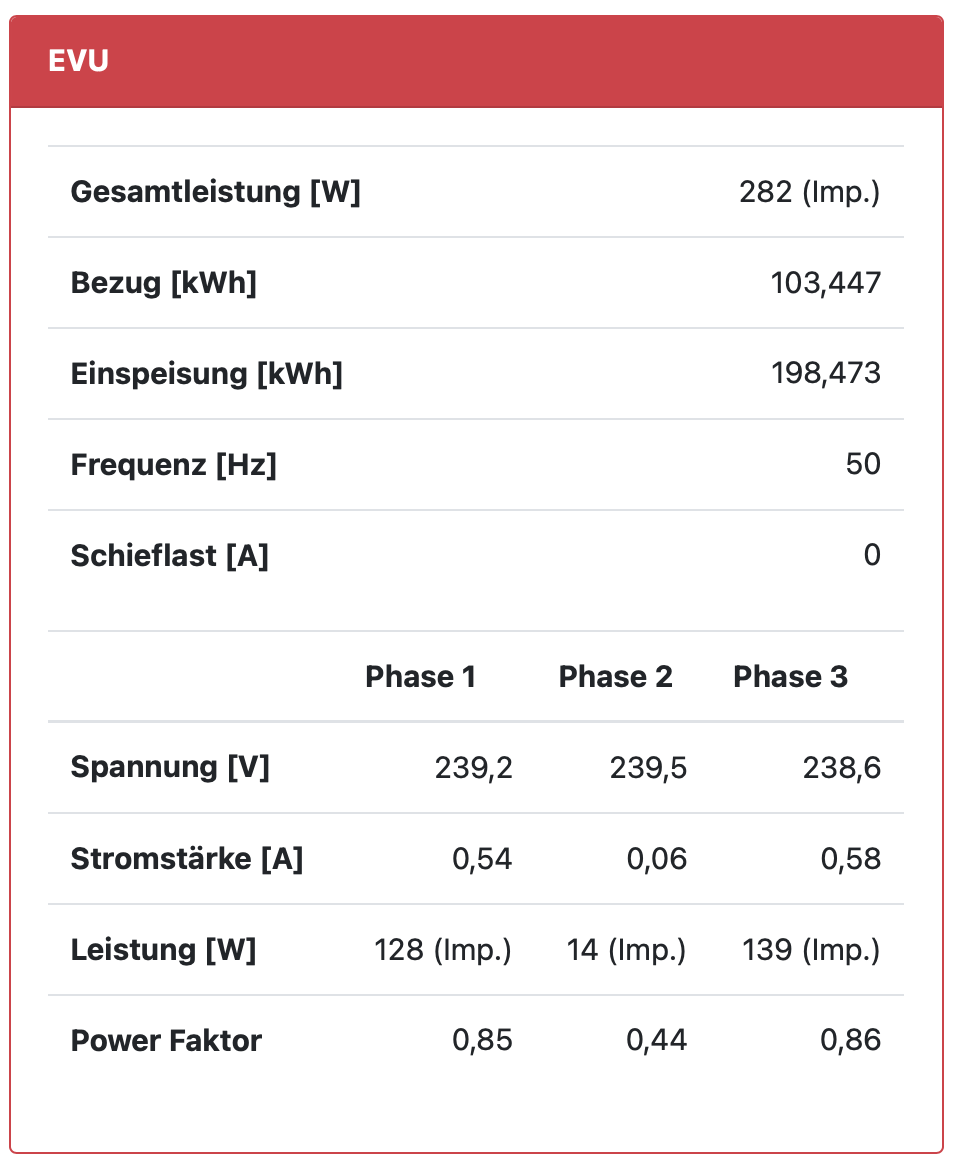This screenshot has width=956, height=1162.
Task: Select Phase 2 power factor 0,44
Action: click(x=657, y=1041)
